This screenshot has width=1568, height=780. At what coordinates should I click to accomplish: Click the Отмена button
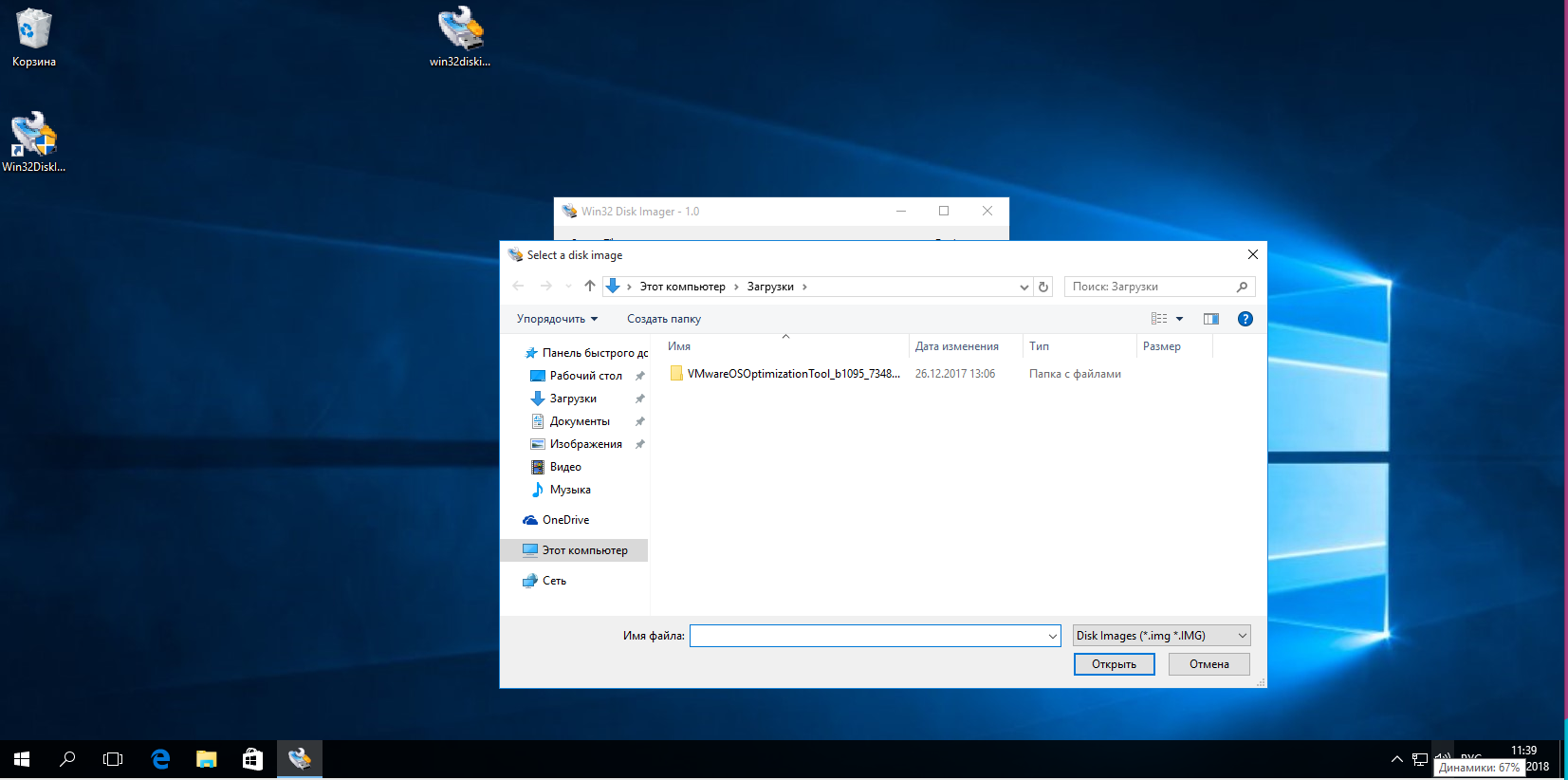coord(1209,664)
